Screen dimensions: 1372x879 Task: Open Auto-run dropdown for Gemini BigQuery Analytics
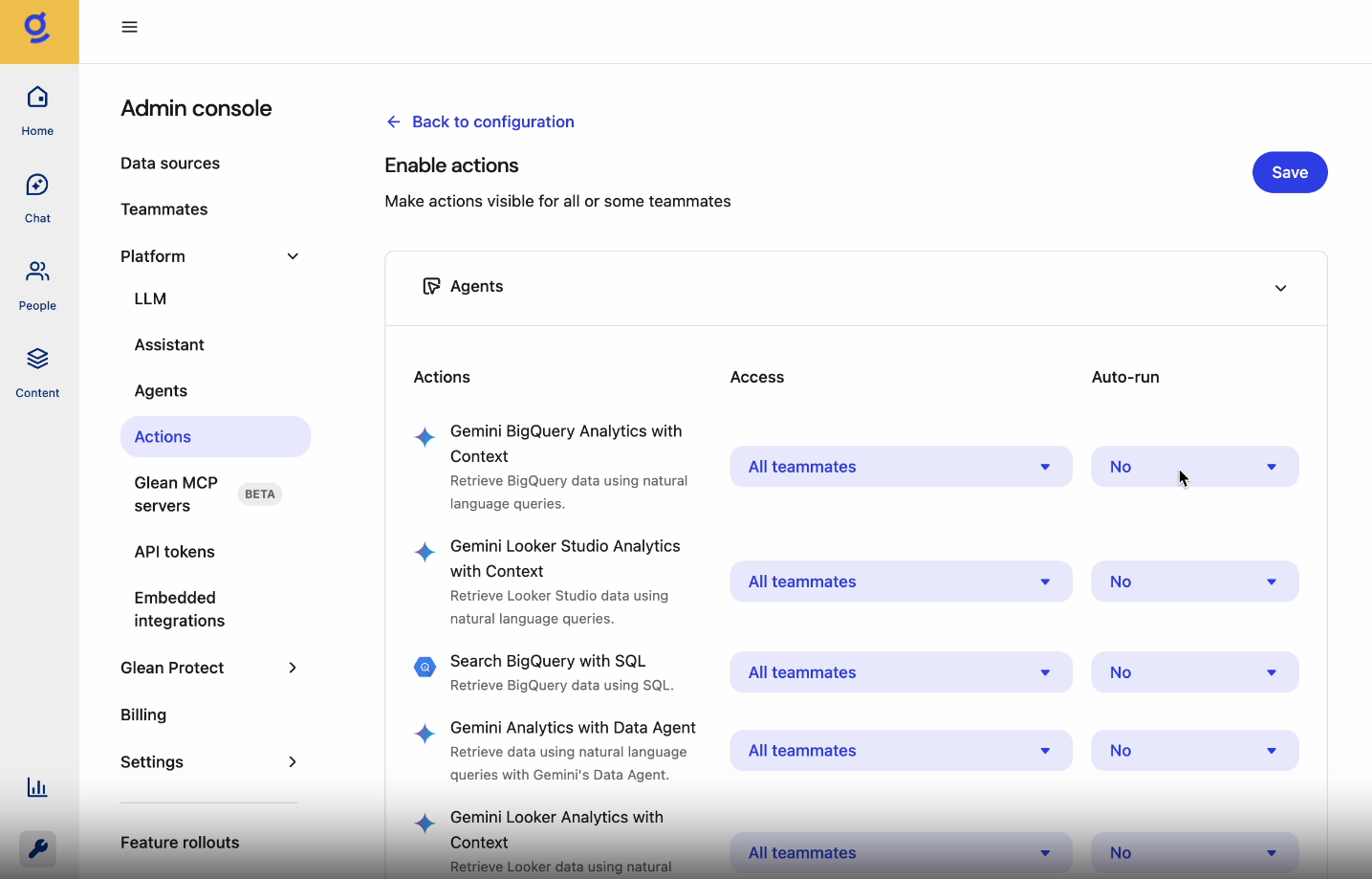tap(1195, 467)
